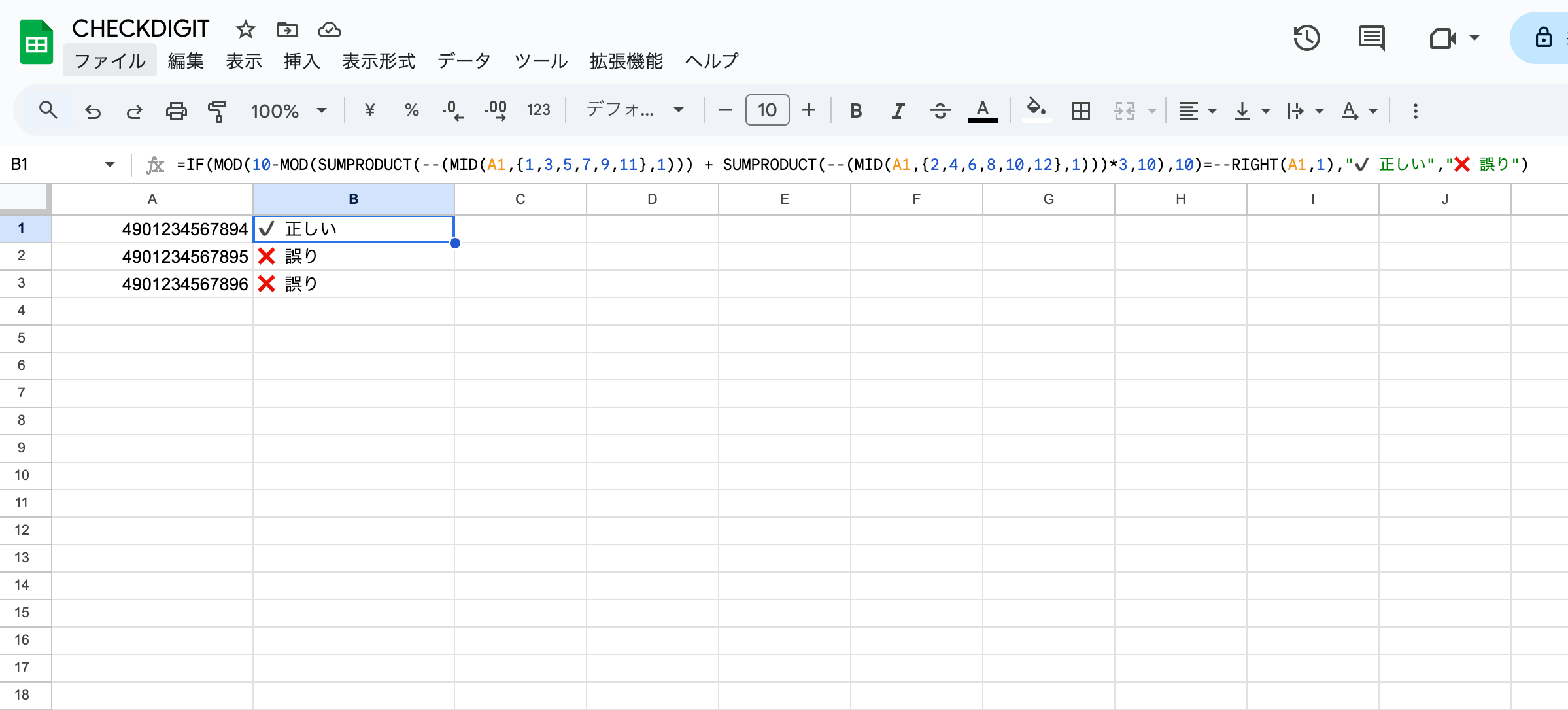Open the zoom level dropdown

point(288,110)
